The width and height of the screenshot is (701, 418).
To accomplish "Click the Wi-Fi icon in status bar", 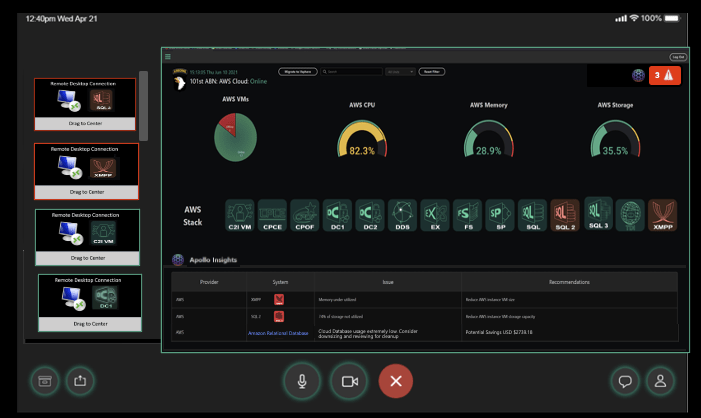I will click(634, 18).
